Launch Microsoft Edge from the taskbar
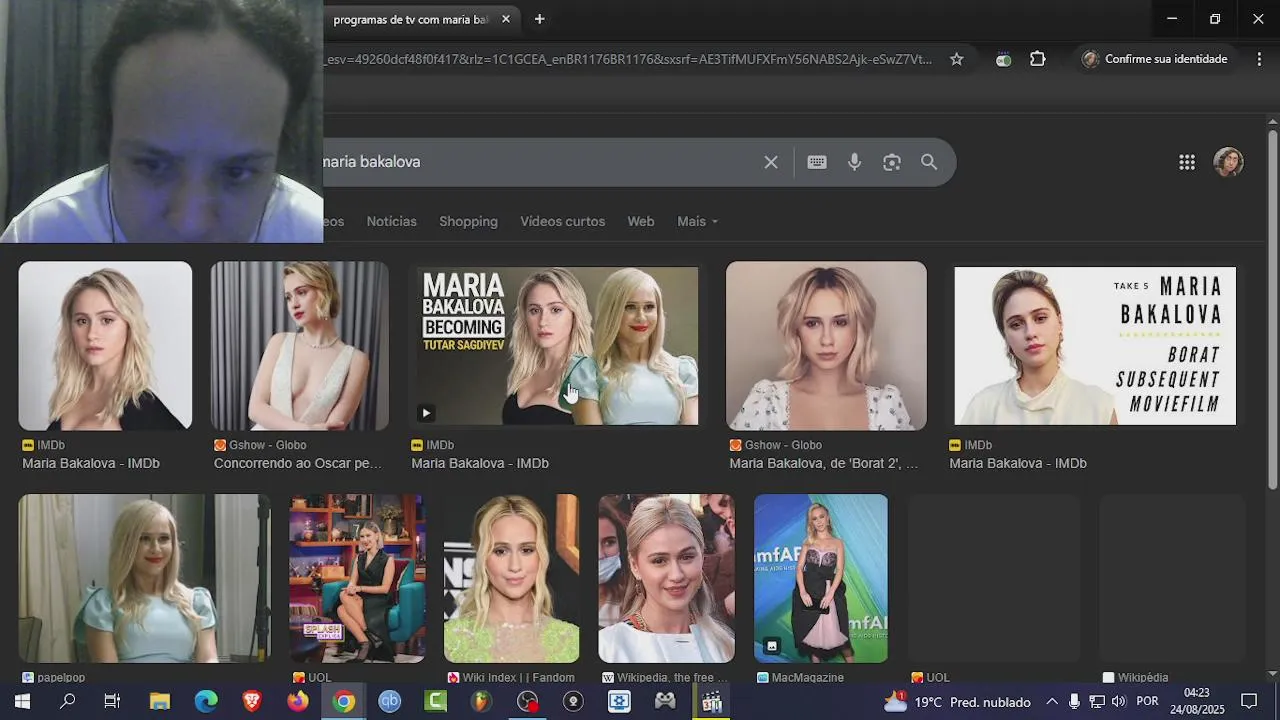Screen dimensions: 1280x720 tap(206, 701)
